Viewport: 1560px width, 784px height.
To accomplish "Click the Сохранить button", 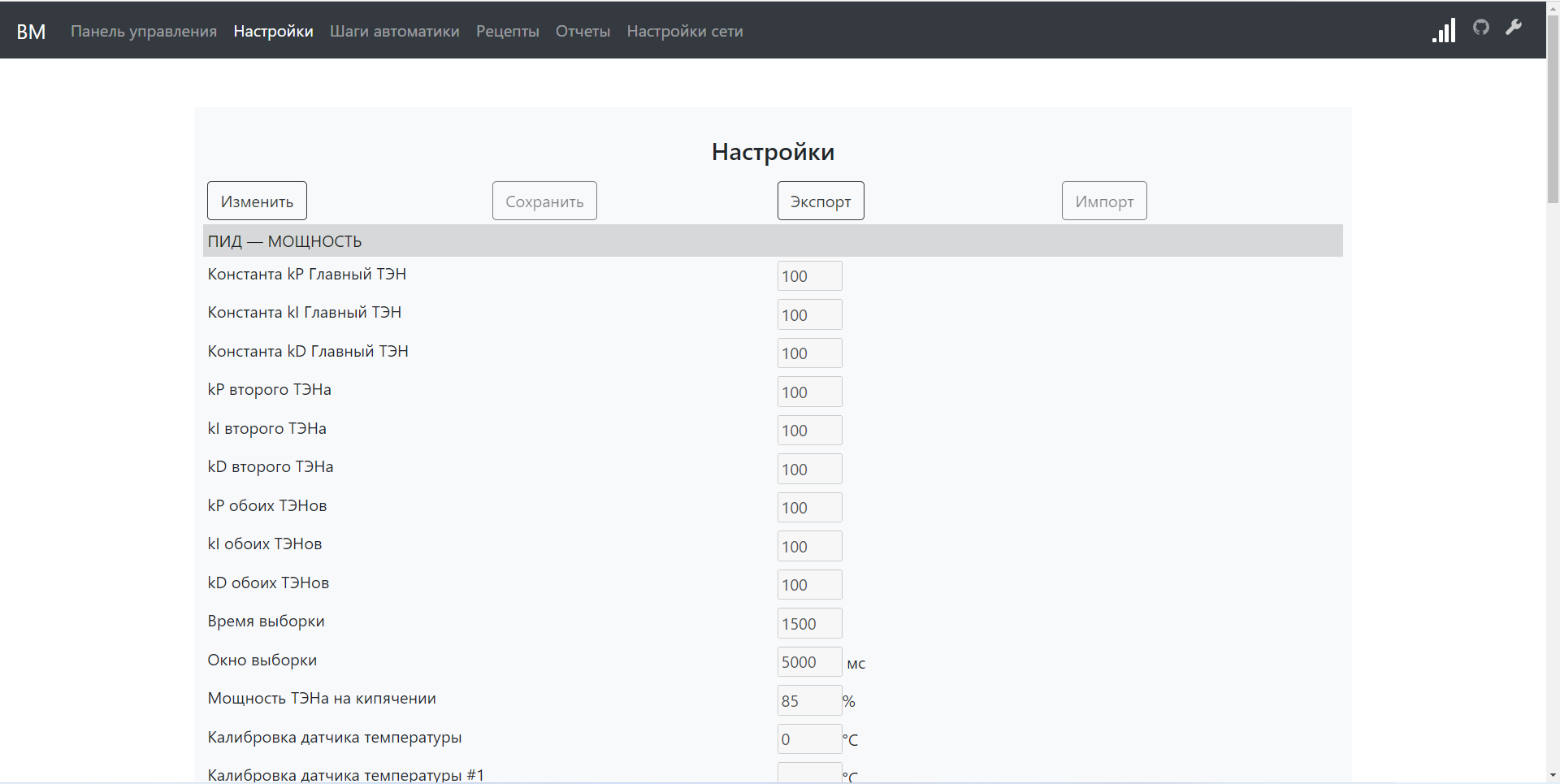I will click(x=544, y=201).
